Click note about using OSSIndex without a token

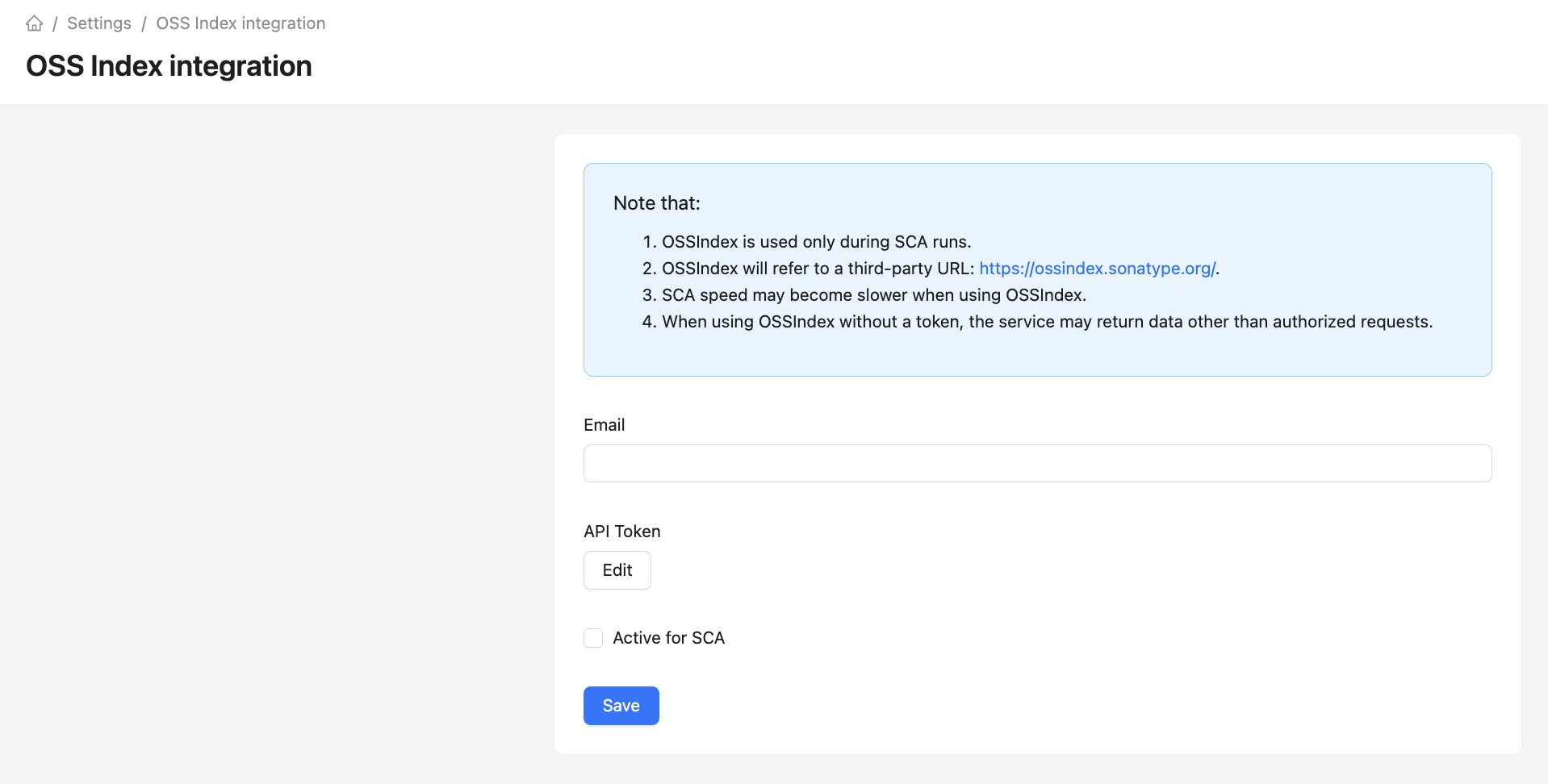point(1048,322)
